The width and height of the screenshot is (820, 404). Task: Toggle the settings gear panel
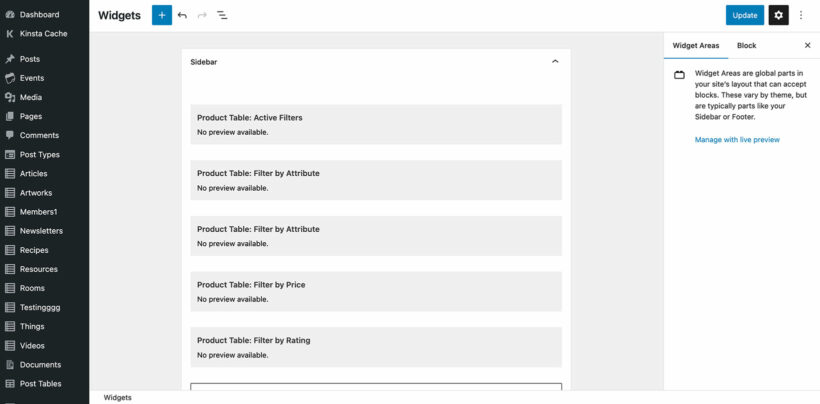778,15
